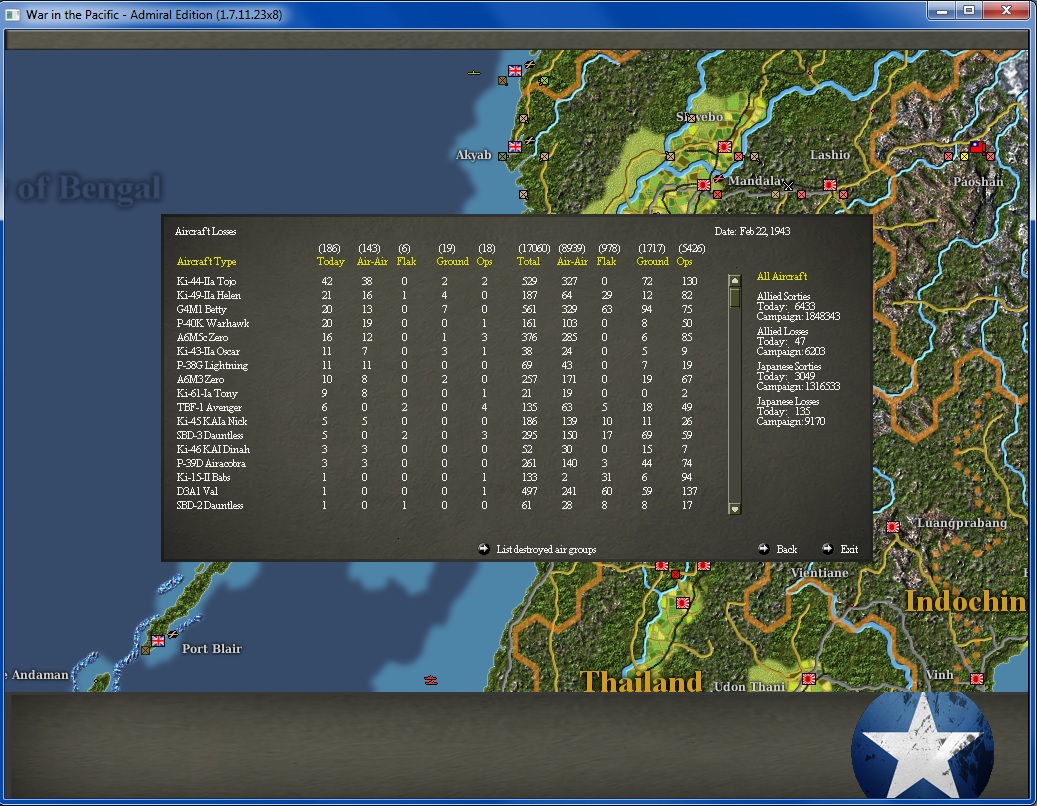This screenshot has height=806, width=1037.
Task: Click the losses list scrollbar thumb
Action: click(x=734, y=297)
